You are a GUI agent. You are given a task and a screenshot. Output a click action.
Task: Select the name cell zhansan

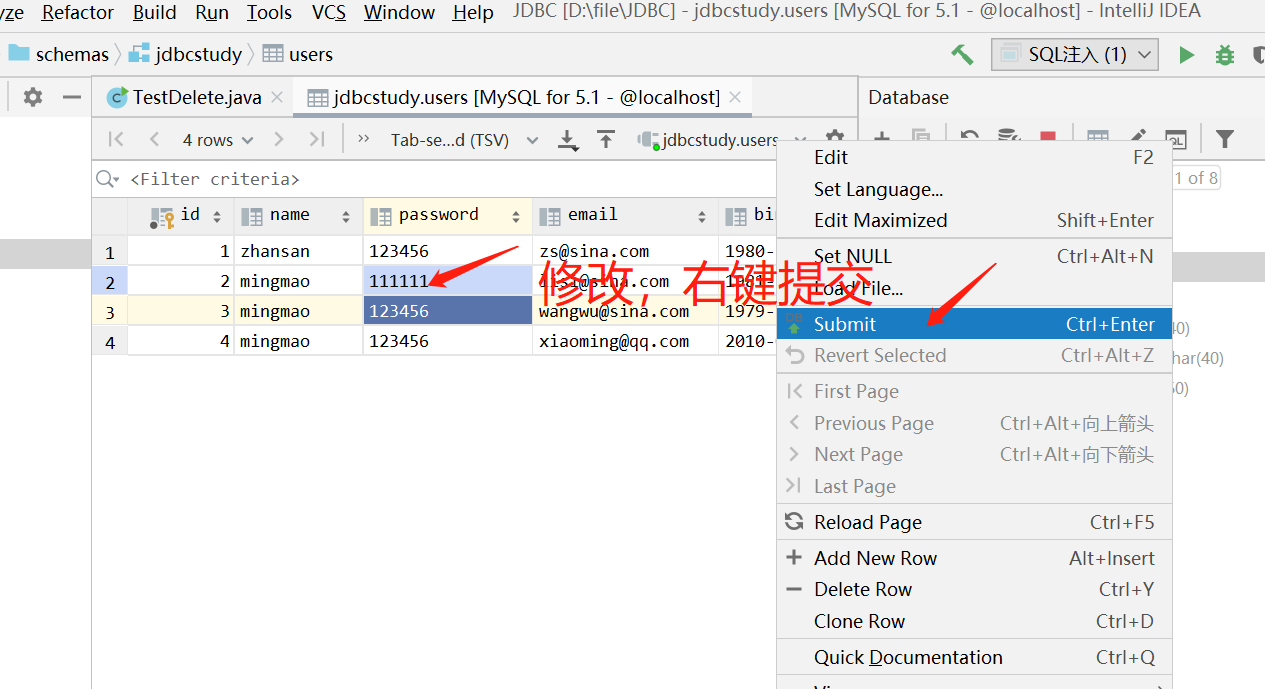pyautogui.click(x=298, y=251)
